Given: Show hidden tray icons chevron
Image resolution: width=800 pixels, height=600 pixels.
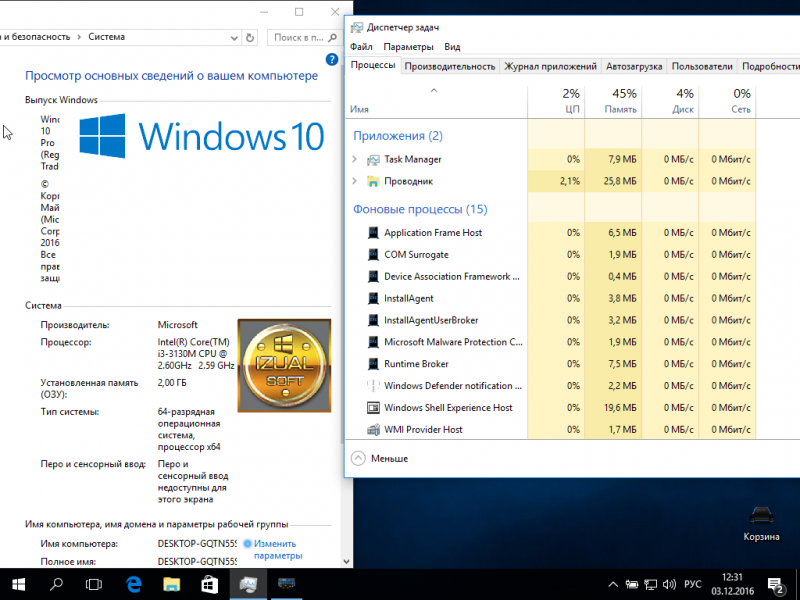Looking at the screenshot, I should (613, 585).
